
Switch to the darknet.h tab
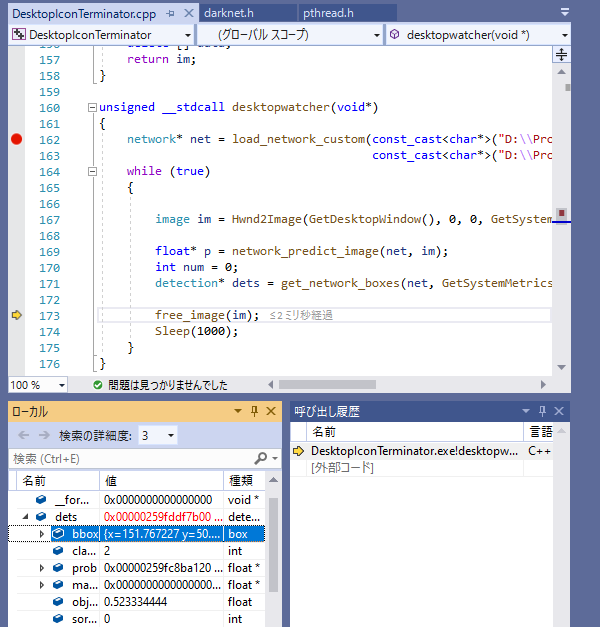click(229, 13)
